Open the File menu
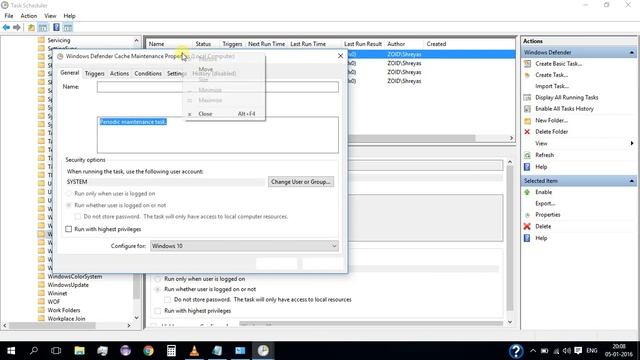Image resolution: width=640 pixels, height=360 pixels. pyautogui.click(x=9, y=16)
